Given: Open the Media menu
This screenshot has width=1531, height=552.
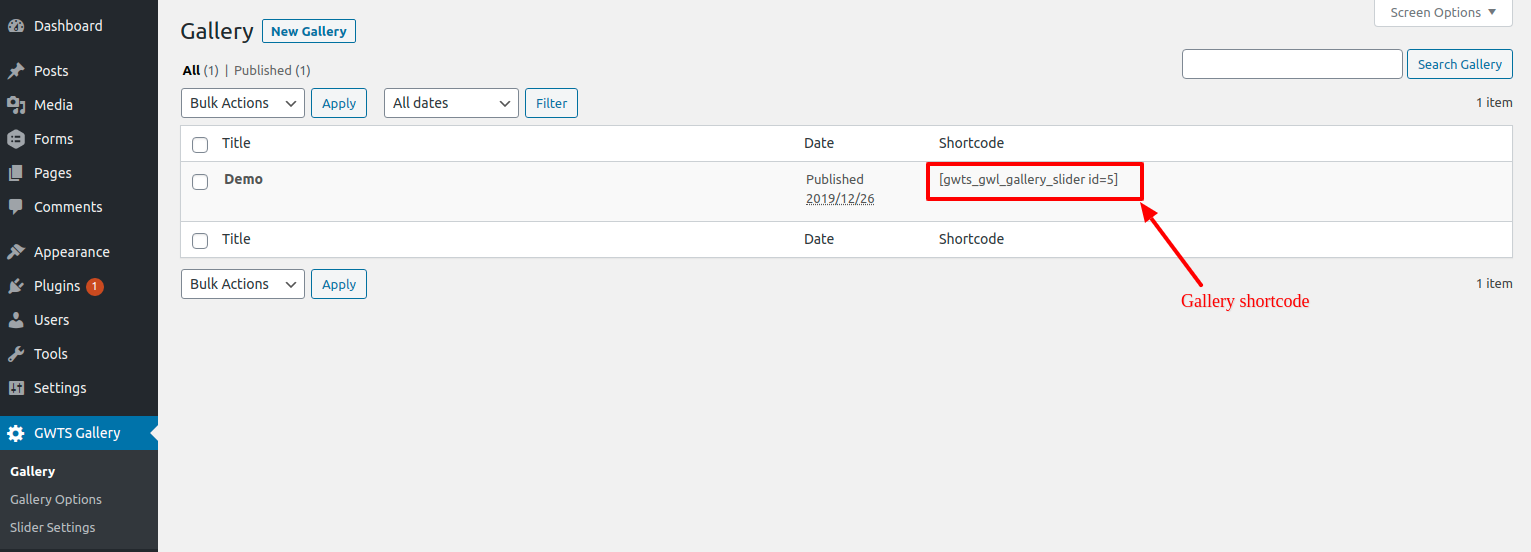Looking at the screenshot, I should pos(79,105).
